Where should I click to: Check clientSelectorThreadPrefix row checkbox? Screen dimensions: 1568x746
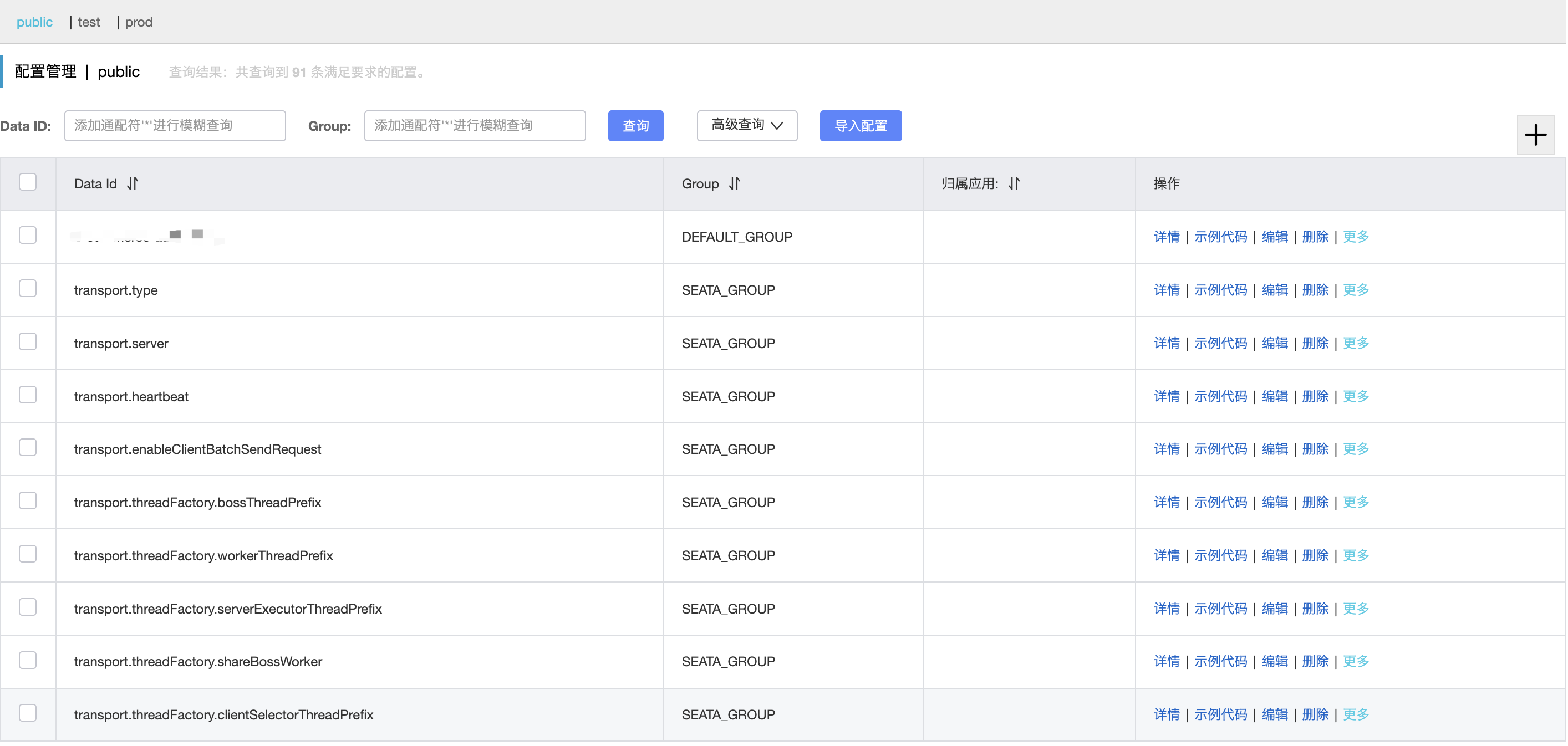[27, 713]
